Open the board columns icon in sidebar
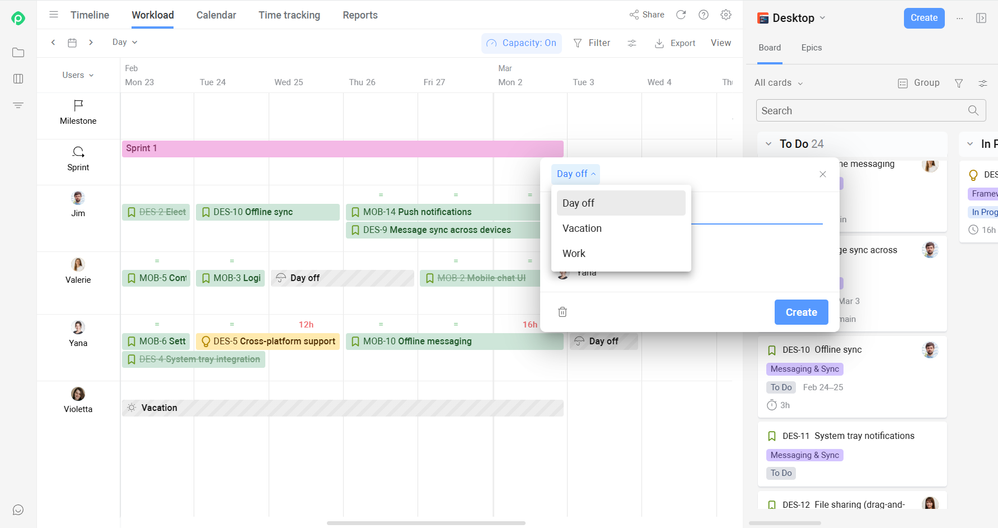This screenshot has height=528, width=998. click(18, 79)
